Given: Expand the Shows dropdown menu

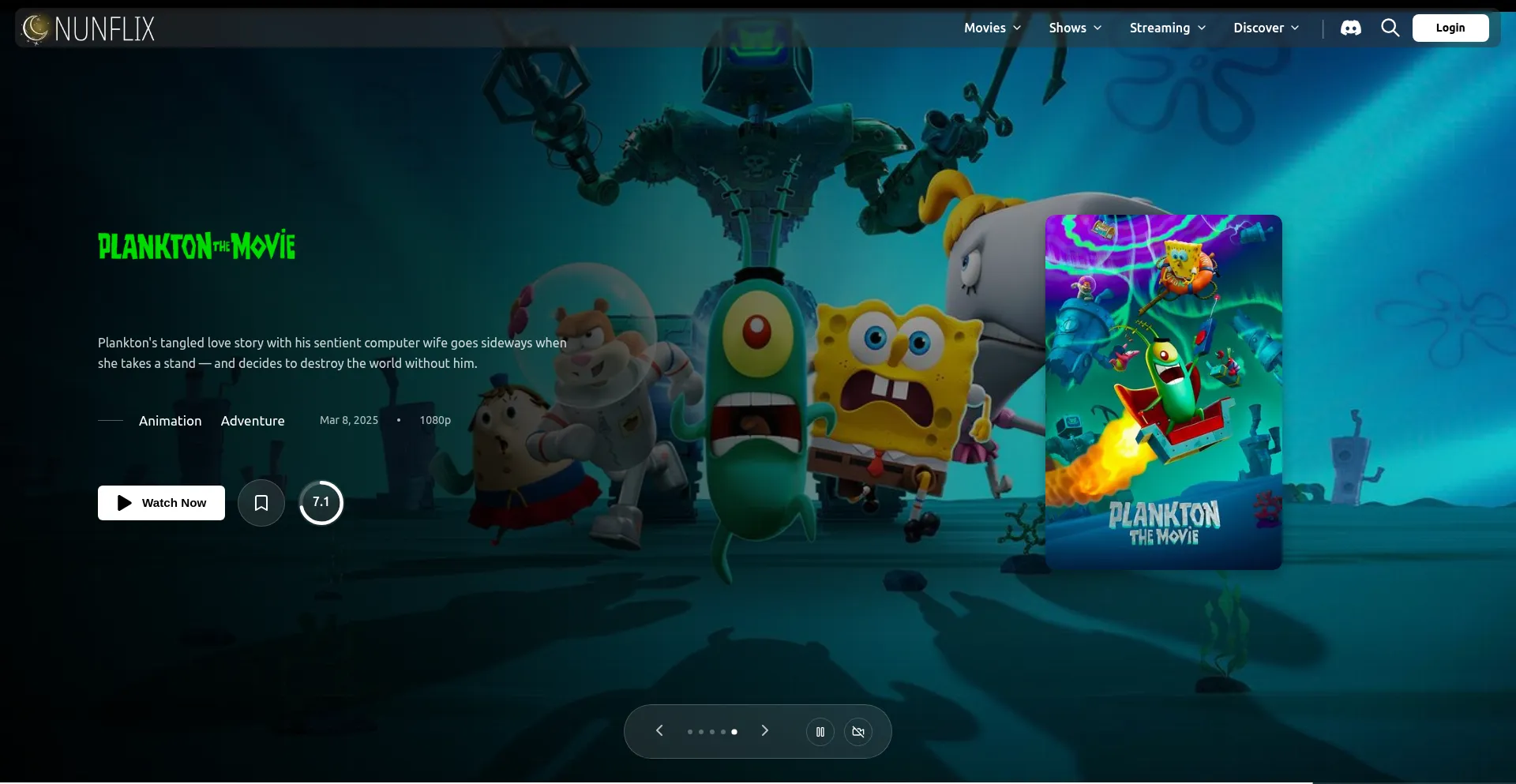Looking at the screenshot, I should click(x=1075, y=28).
